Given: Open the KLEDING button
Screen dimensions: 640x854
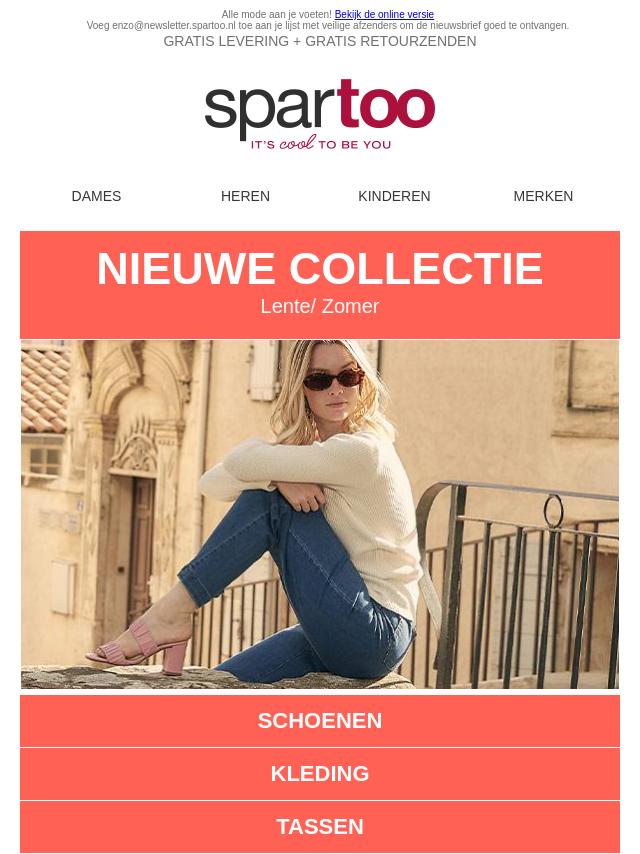Looking at the screenshot, I should (x=320, y=773).
